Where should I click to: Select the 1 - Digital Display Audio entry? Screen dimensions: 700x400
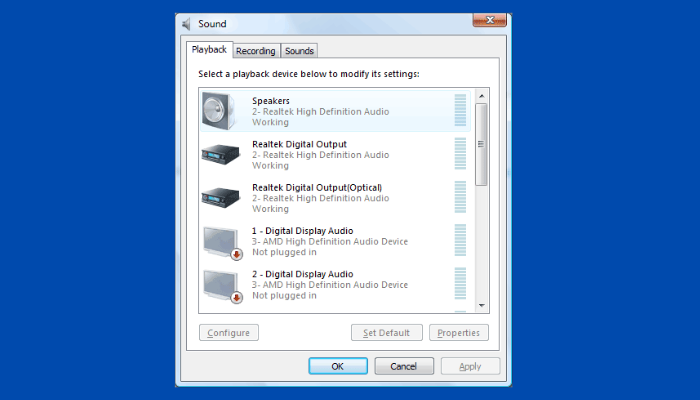coord(302,231)
